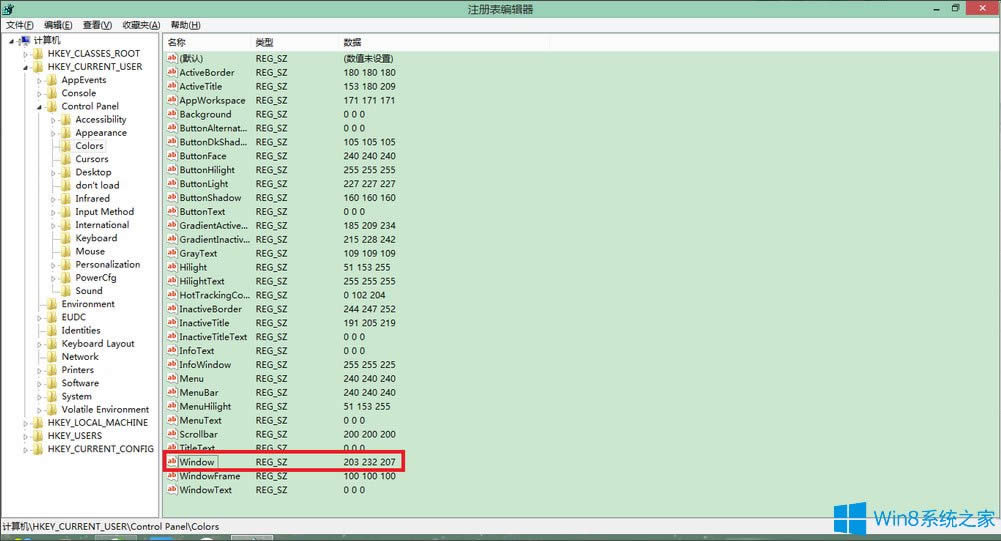Select the MenuText value name
This screenshot has height=541, width=1001.
coord(200,420)
